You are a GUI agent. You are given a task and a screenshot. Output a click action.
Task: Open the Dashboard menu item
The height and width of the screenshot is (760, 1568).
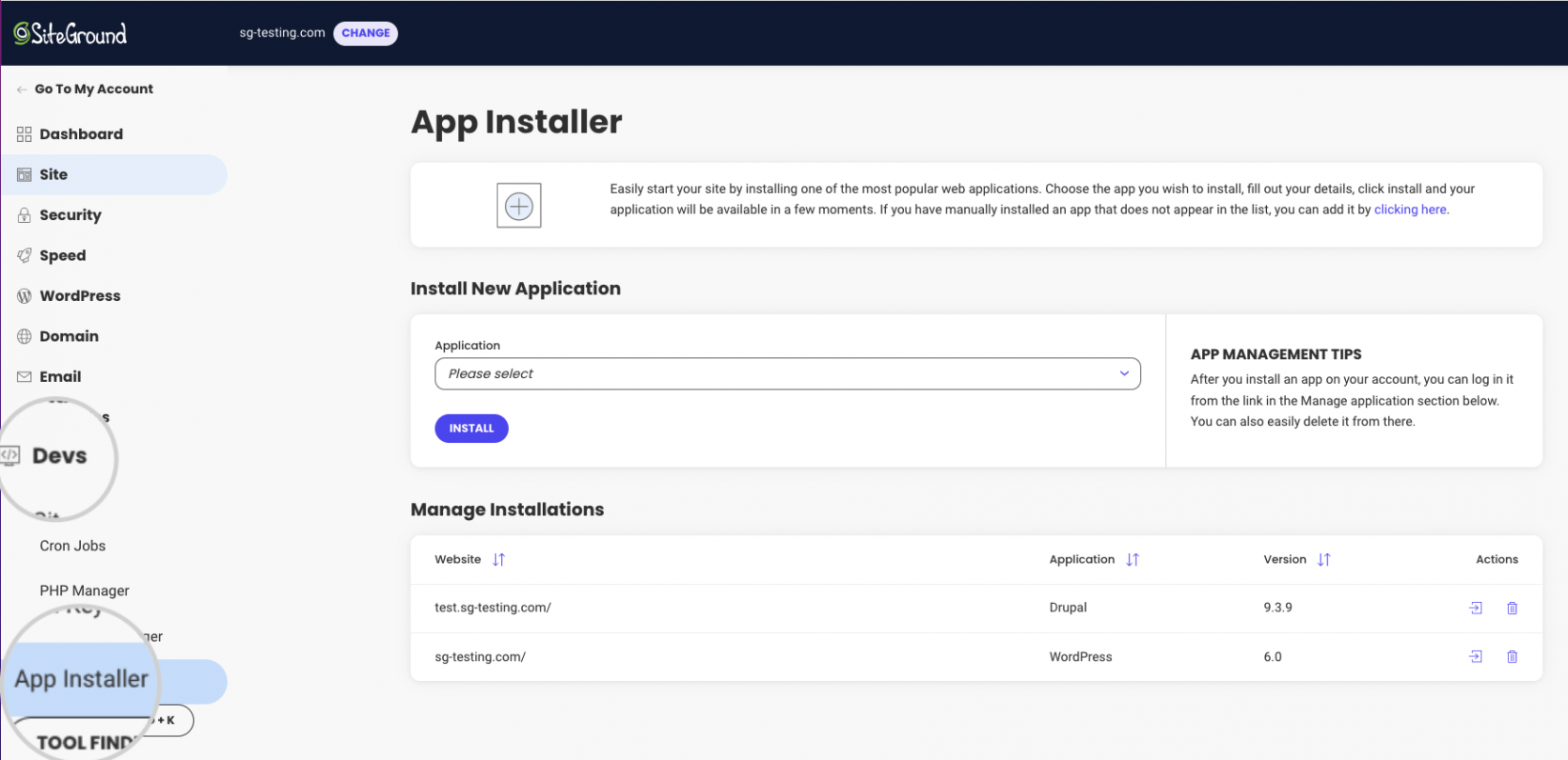click(81, 134)
